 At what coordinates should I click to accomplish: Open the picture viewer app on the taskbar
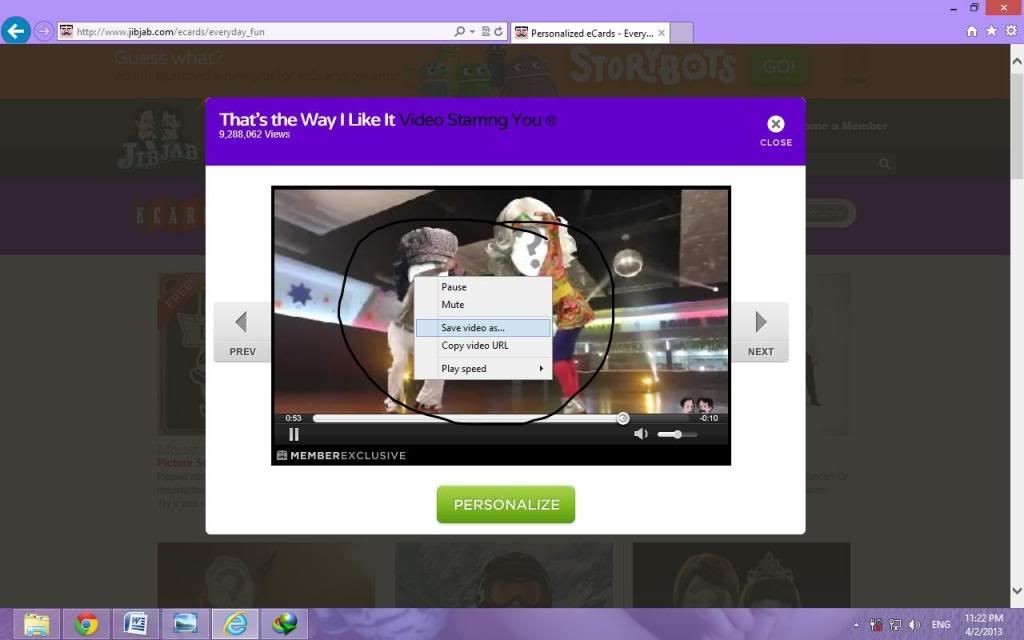185,624
